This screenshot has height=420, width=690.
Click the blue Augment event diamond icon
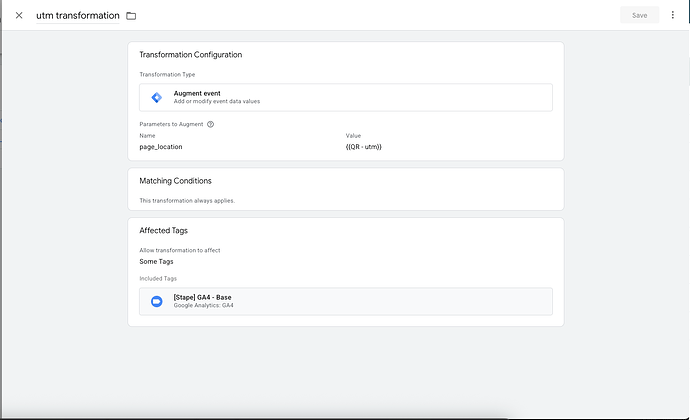(x=156, y=97)
